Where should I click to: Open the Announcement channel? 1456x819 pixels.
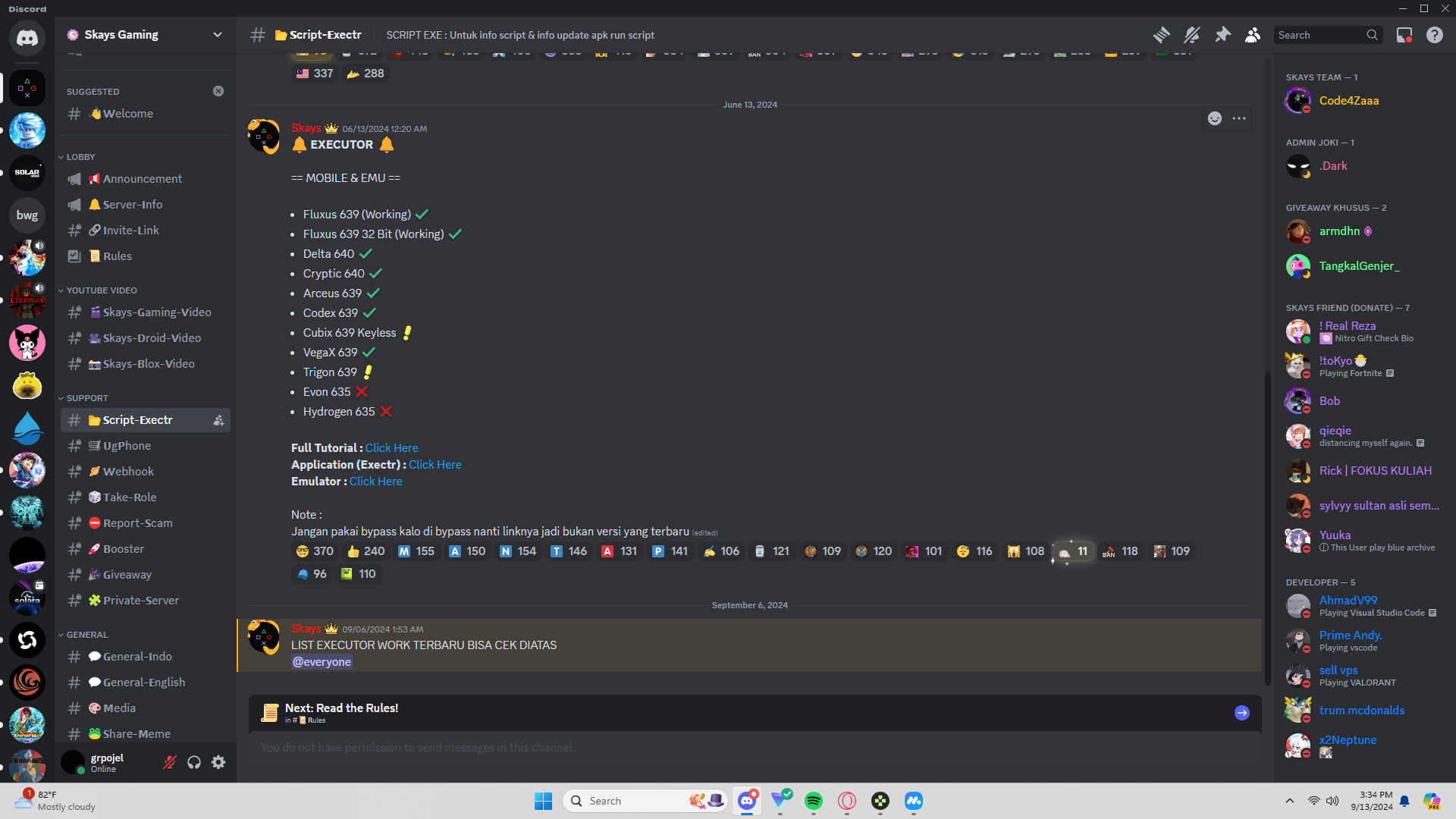pos(146,179)
